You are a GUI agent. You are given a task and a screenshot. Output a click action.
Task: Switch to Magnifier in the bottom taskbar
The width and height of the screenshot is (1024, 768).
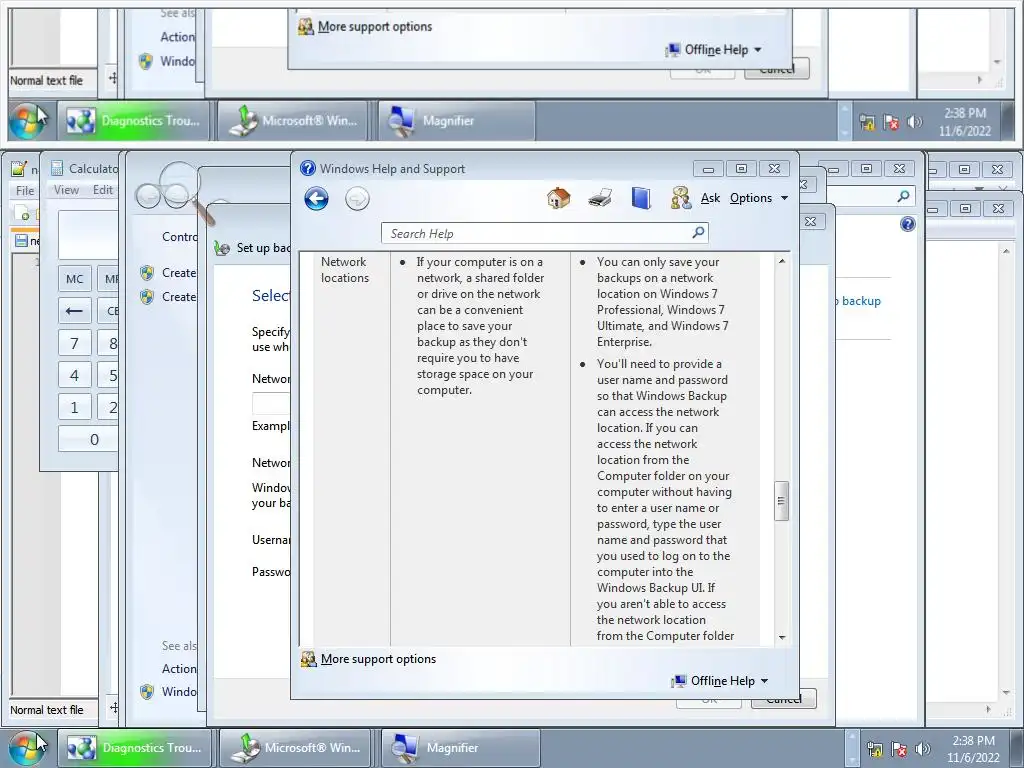pos(460,748)
